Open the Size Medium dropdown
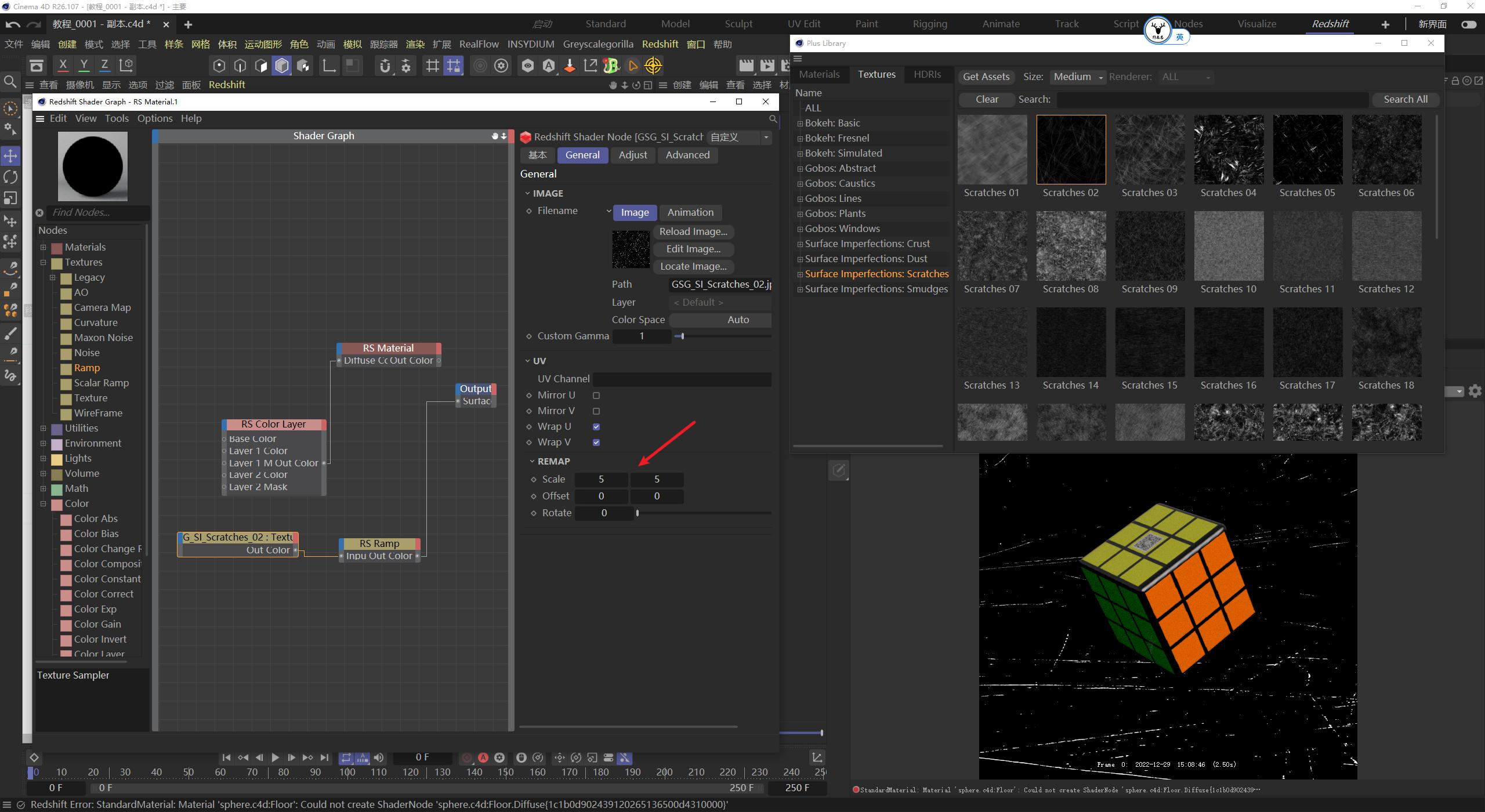Screen dimensions: 1485x812 coord(1076,77)
